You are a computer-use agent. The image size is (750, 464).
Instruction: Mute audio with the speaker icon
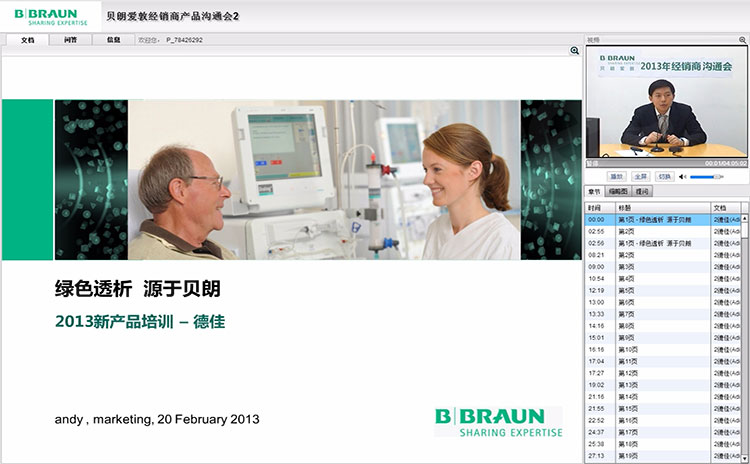[x=683, y=177]
